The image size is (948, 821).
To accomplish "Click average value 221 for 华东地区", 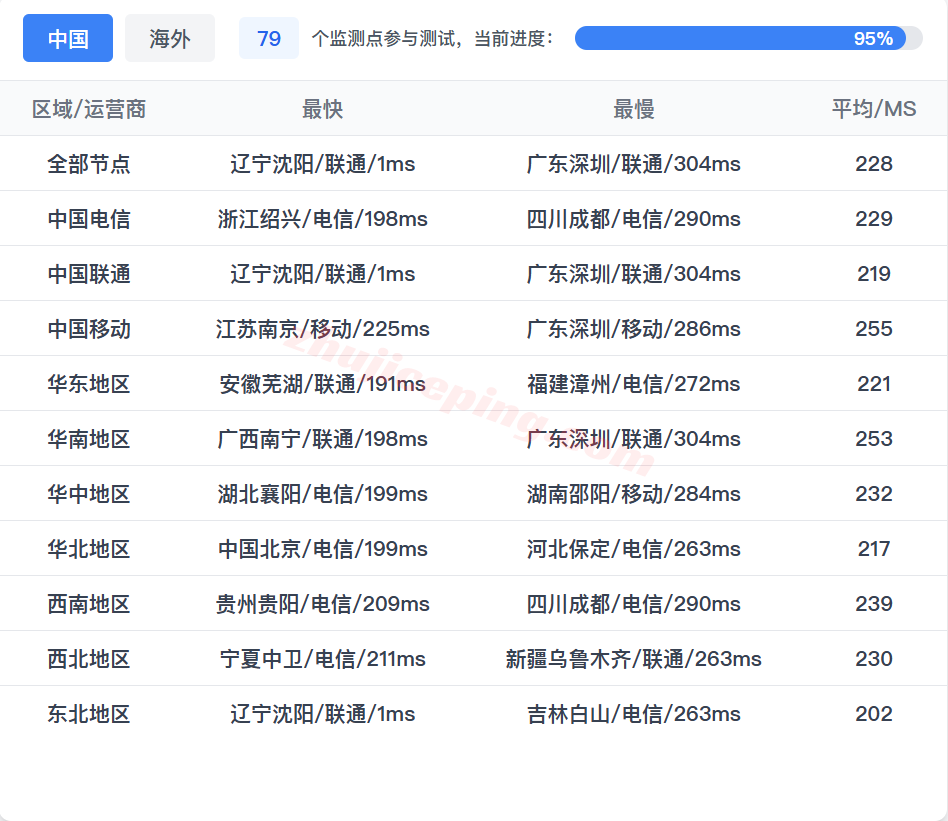I will [x=874, y=384].
